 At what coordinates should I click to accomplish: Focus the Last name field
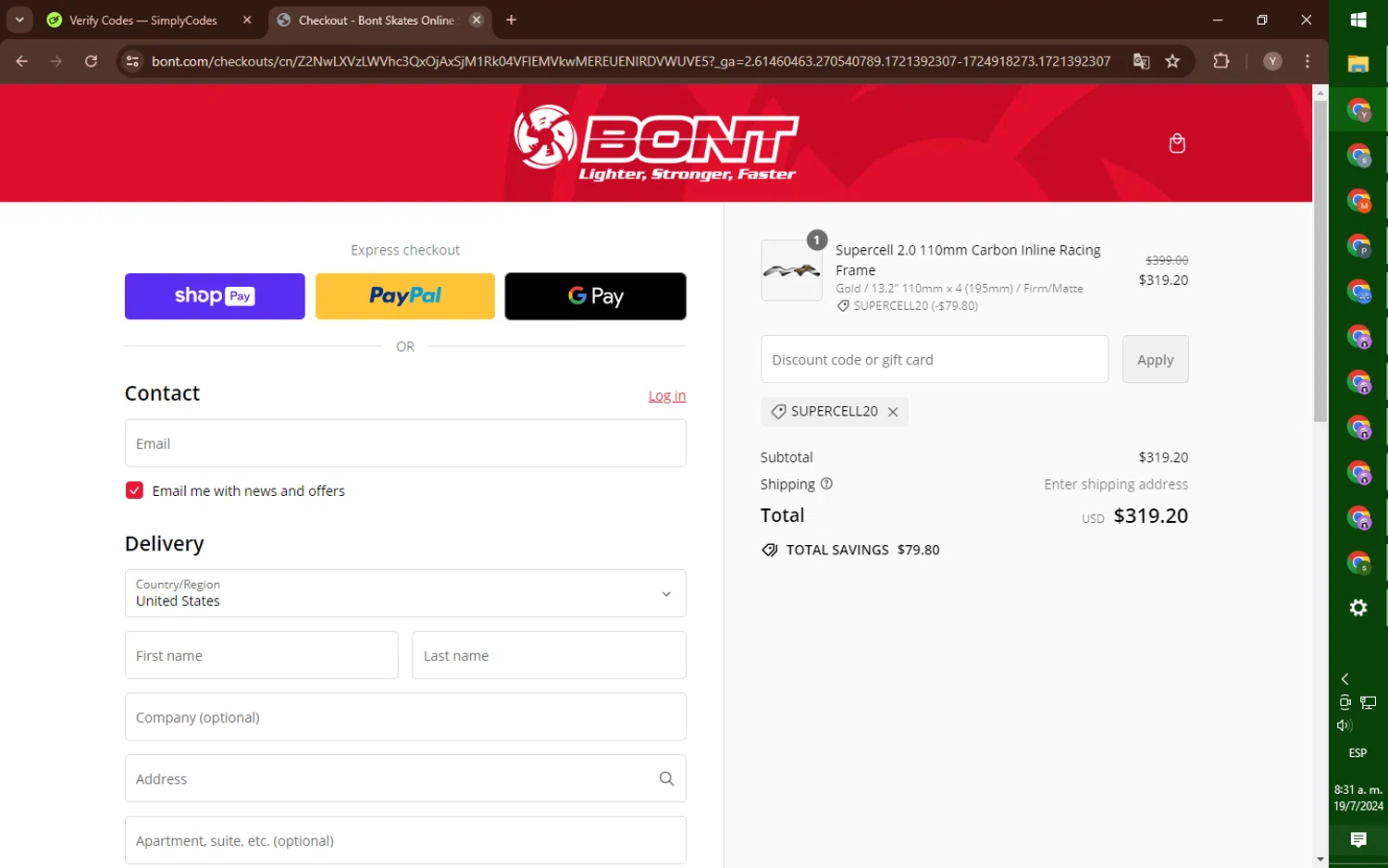point(549,655)
